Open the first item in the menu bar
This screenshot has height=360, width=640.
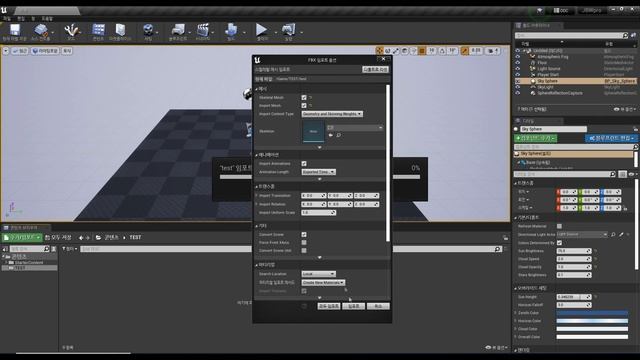7,19
